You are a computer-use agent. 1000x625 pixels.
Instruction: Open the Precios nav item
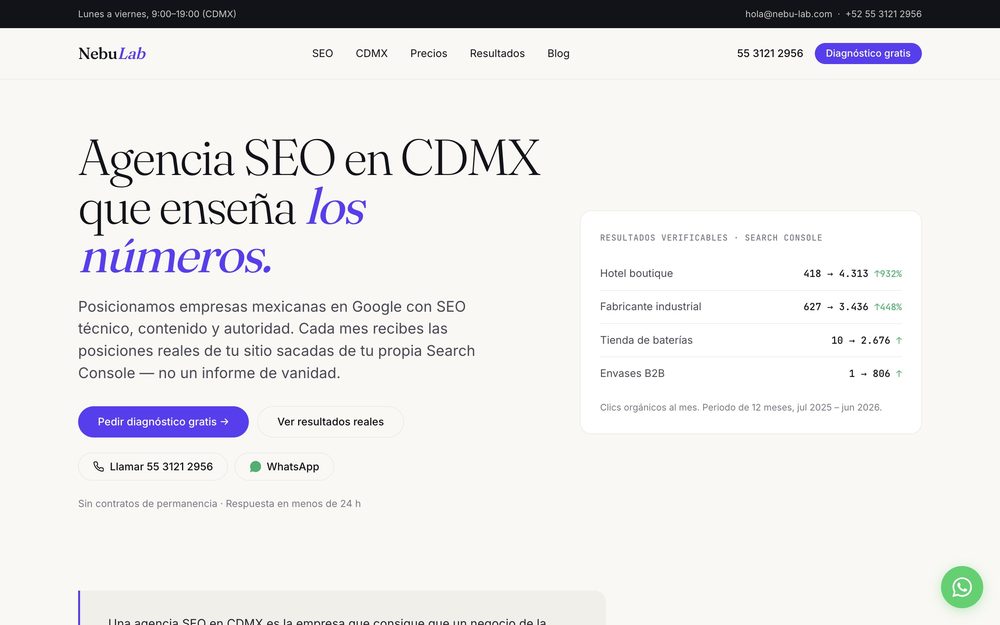click(x=429, y=54)
